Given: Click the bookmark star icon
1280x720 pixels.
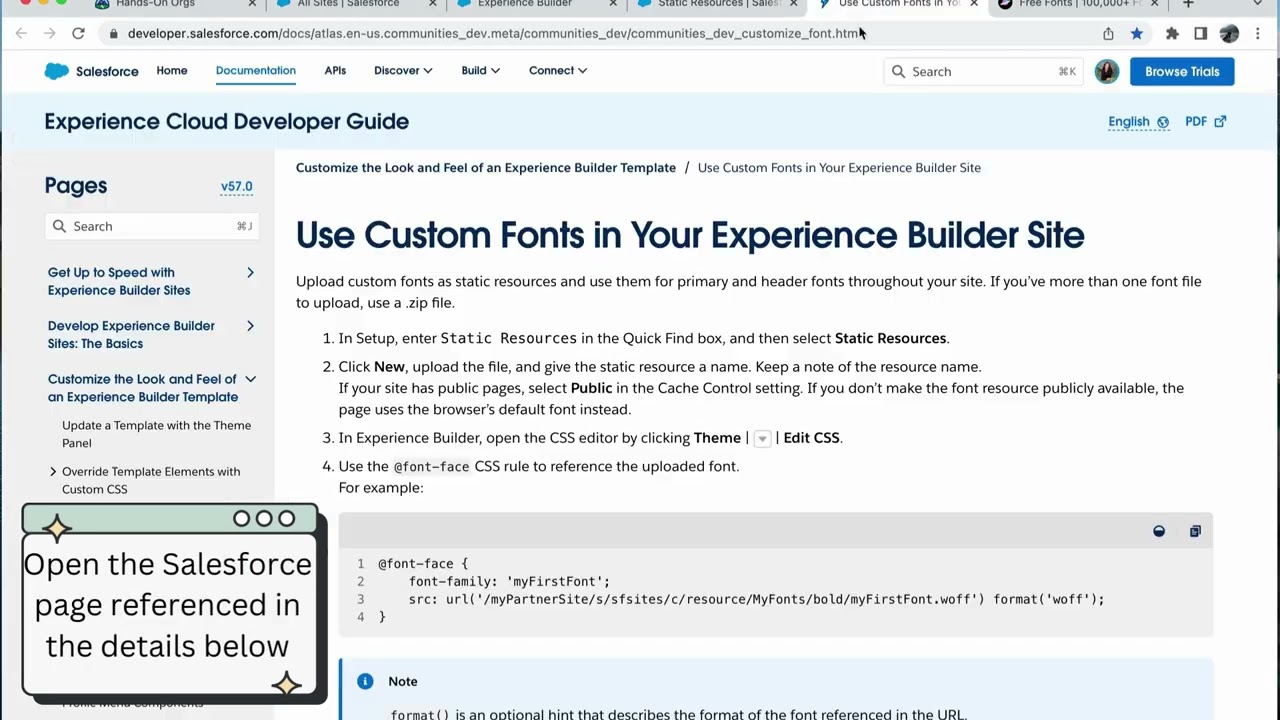Looking at the screenshot, I should (1137, 33).
